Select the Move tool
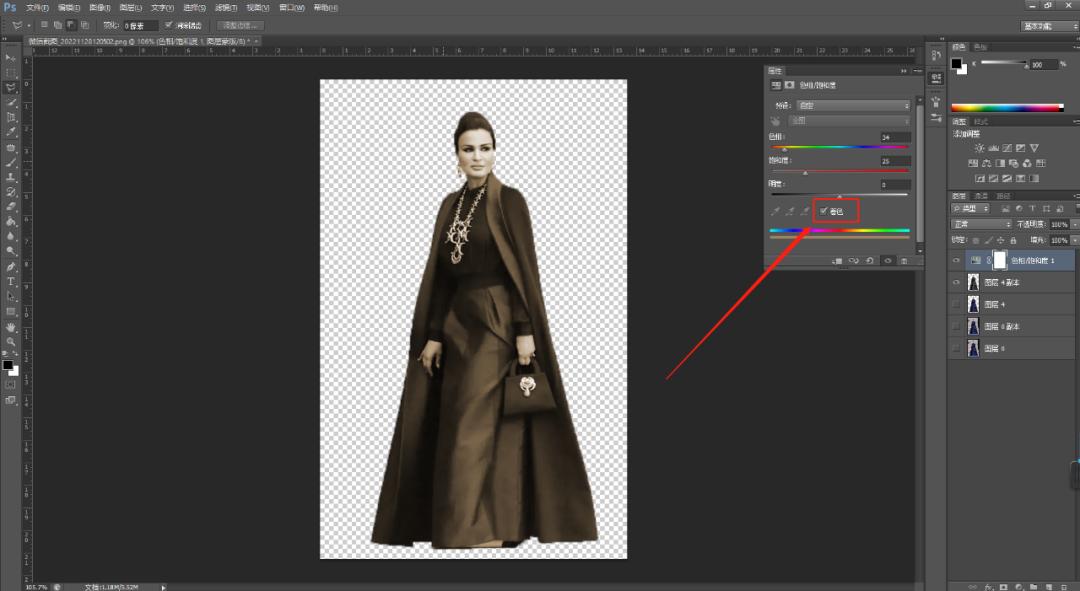Screen dimensions: 1080x591 11,58
